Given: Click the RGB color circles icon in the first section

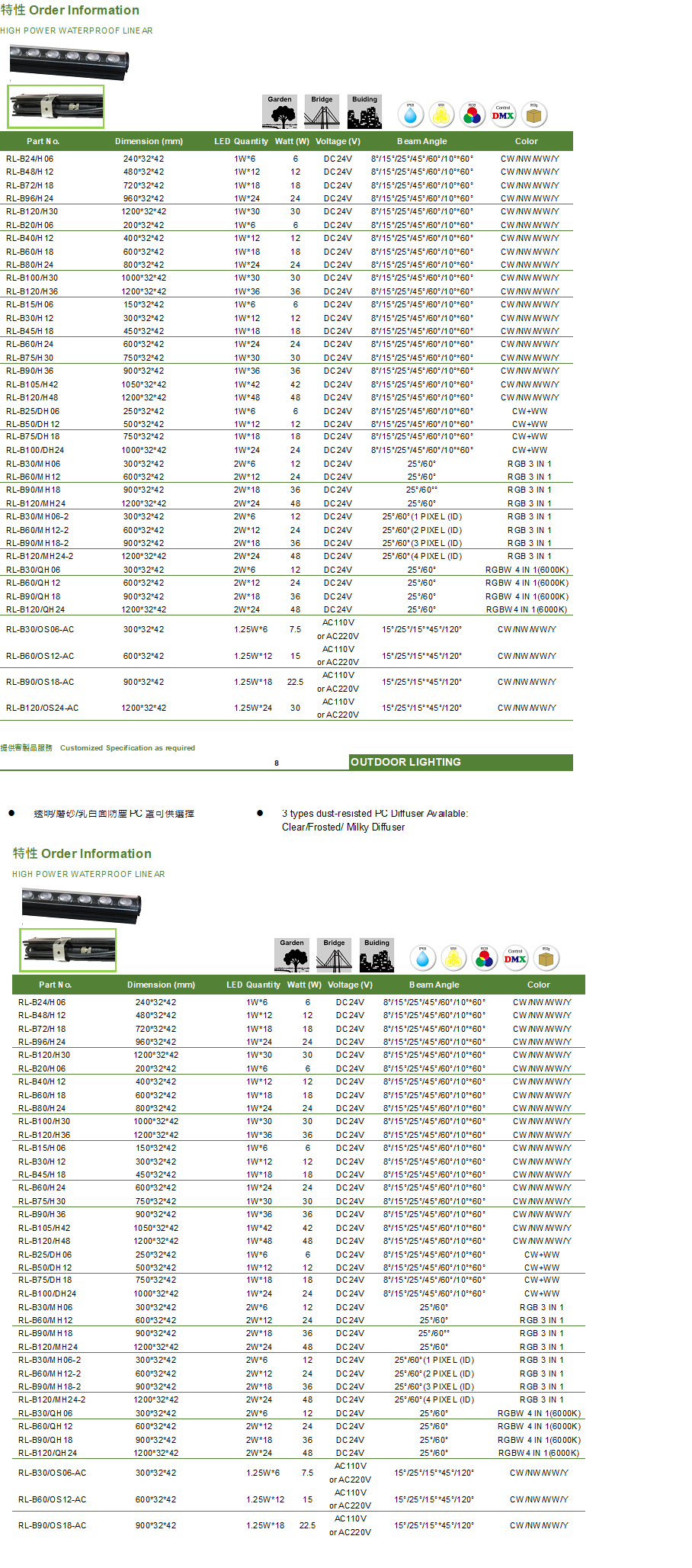Looking at the screenshot, I should pyautogui.click(x=473, y=115).
